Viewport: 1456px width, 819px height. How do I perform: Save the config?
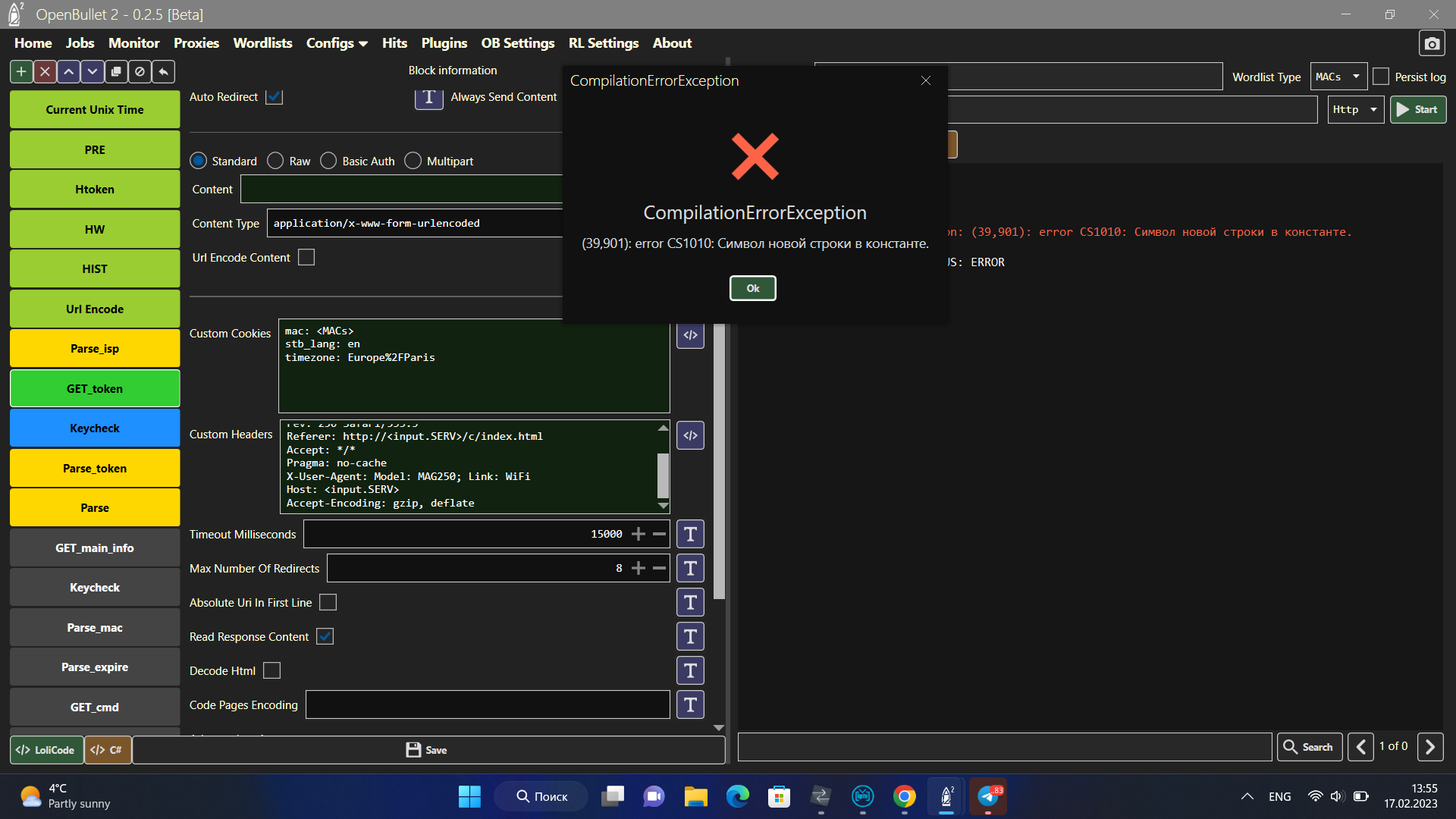tap(428, 750)
